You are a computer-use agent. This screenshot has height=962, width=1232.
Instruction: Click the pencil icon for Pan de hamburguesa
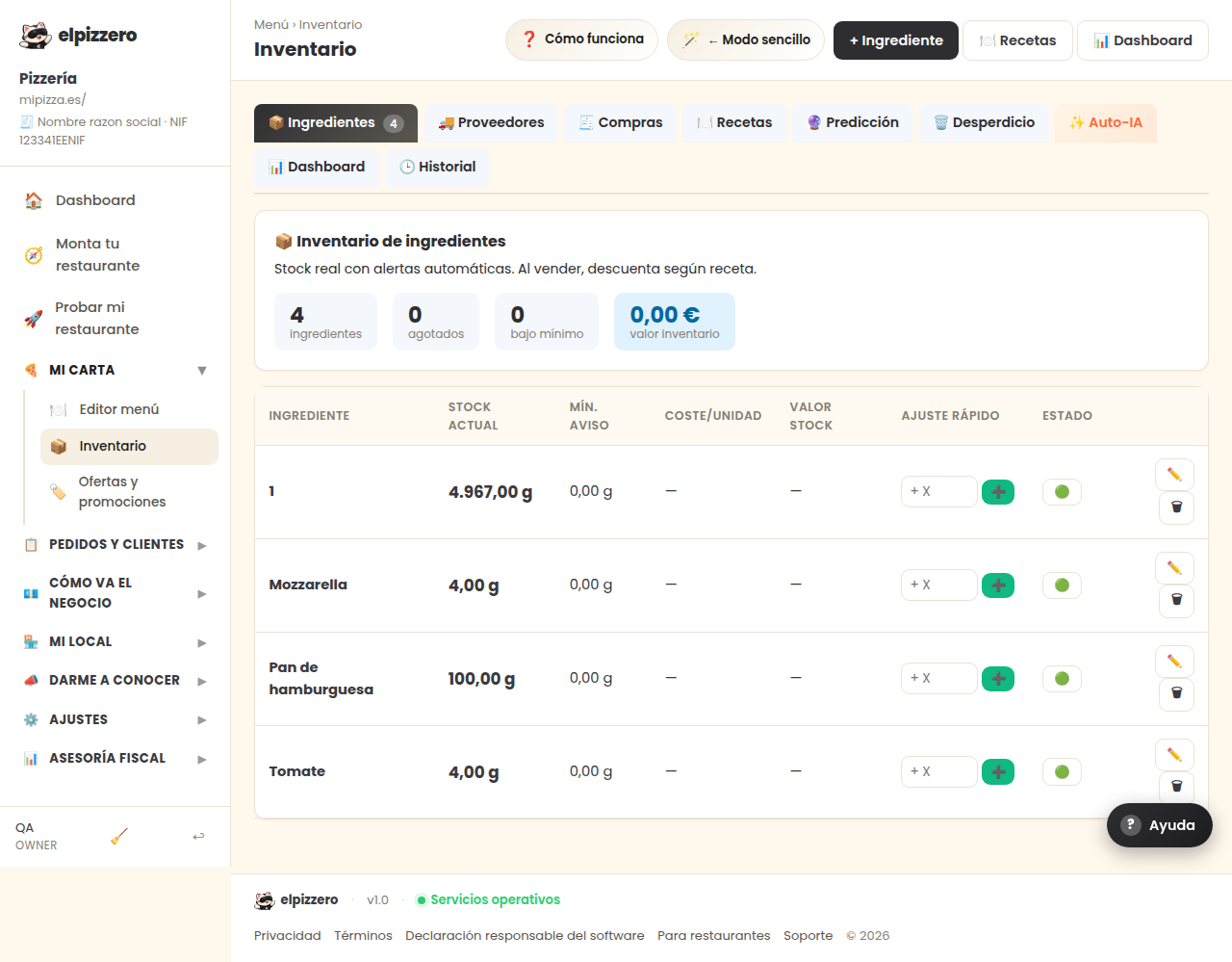(x=1174, y=662)
